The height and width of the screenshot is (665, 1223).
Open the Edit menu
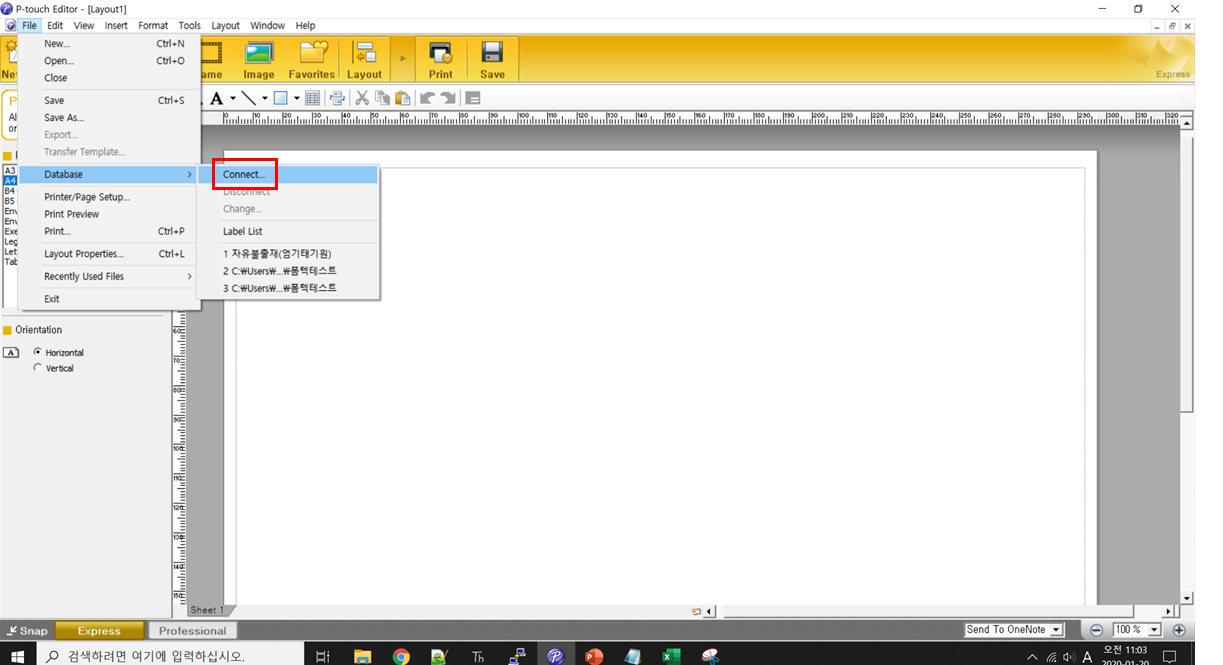coord(55,25)
